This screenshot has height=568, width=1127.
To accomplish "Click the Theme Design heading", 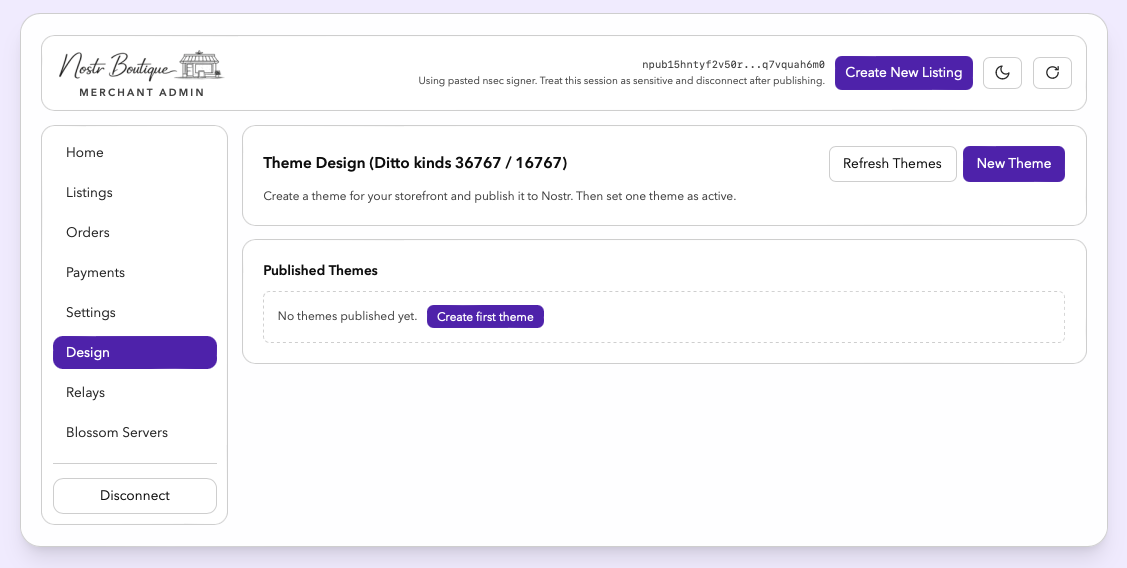I will click(415, 163).
